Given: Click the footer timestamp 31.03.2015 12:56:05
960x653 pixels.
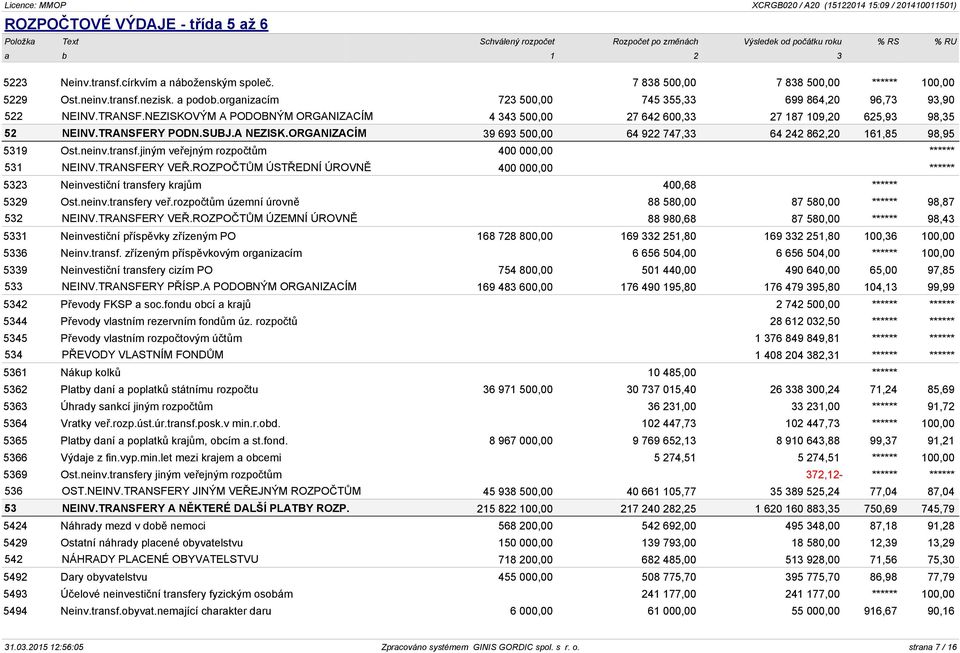Looking at the screenshot, I should coord(43,647).
